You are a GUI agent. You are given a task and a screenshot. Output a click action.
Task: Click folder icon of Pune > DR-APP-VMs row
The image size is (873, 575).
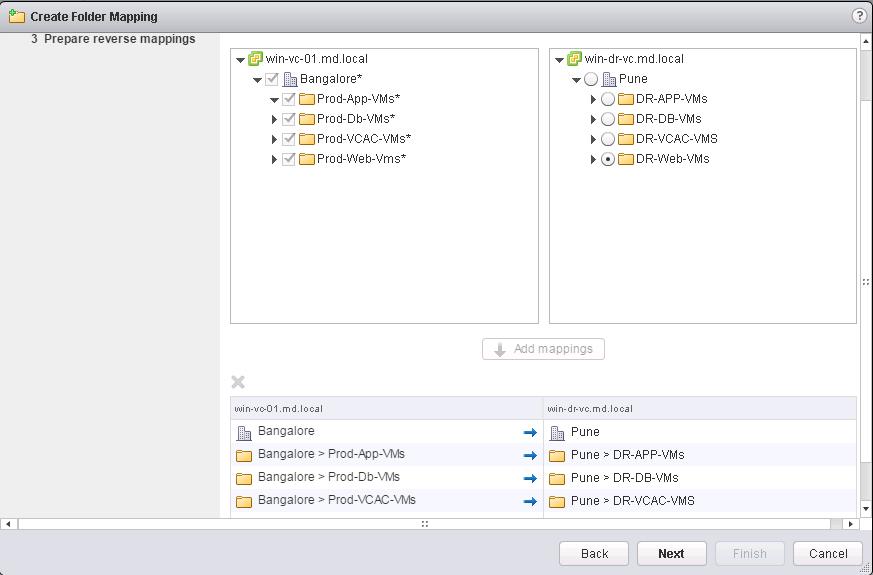[557, 456]
